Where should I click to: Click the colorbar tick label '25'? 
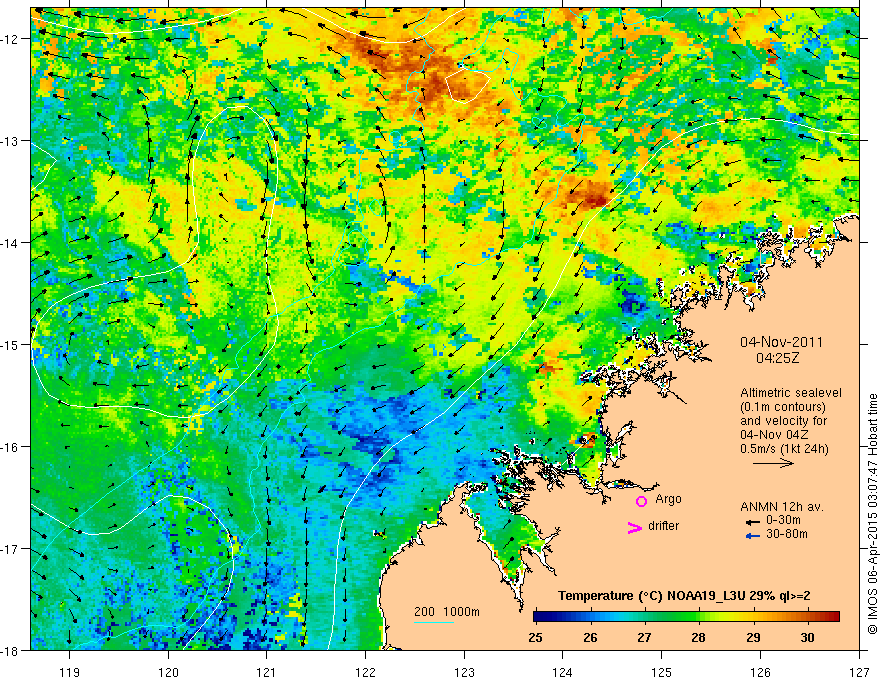click(535, 638)
